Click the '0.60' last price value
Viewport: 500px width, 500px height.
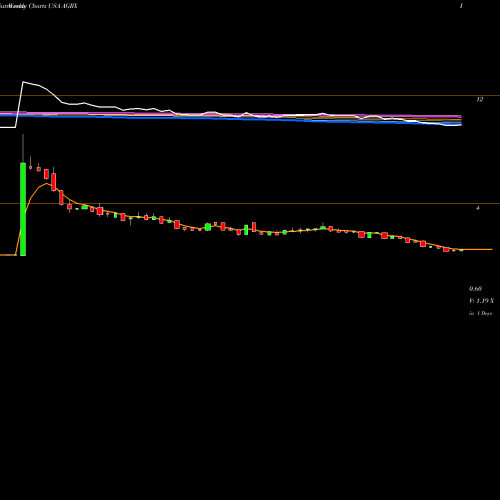click(x=475, y=289)
